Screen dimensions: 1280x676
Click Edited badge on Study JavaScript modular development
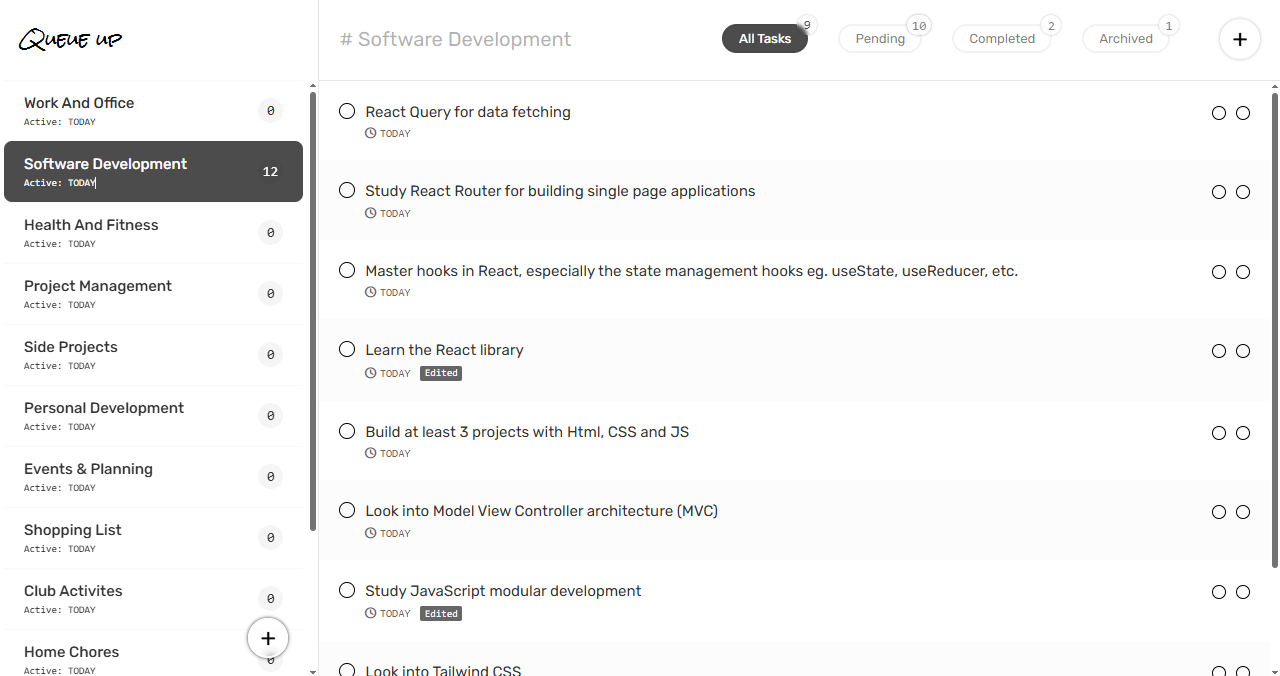(x=441, y=613)
